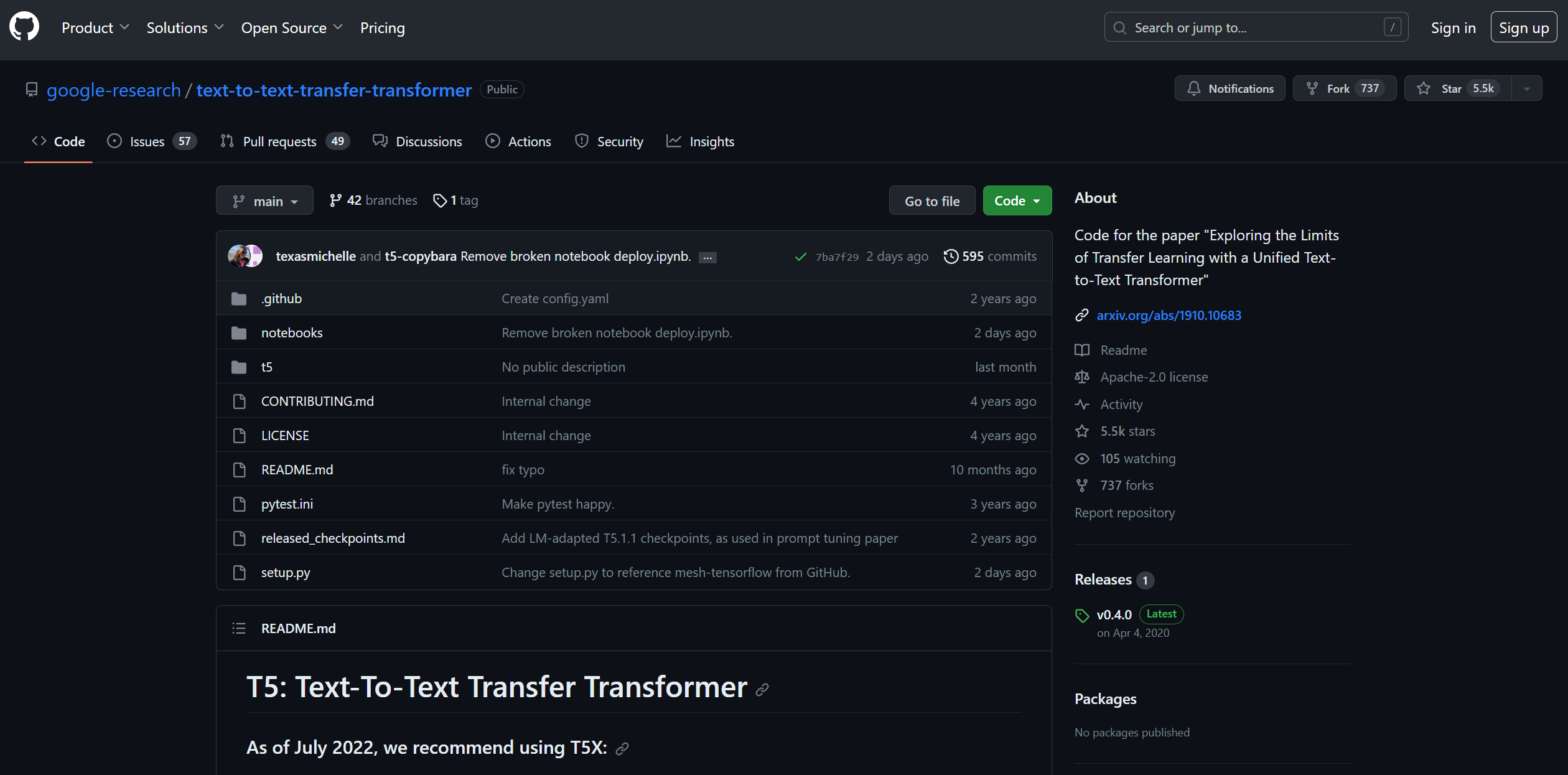This screenshot has height=775, width=1568.
Task: Click the Fork icon button
Action: pos(1312,88)
